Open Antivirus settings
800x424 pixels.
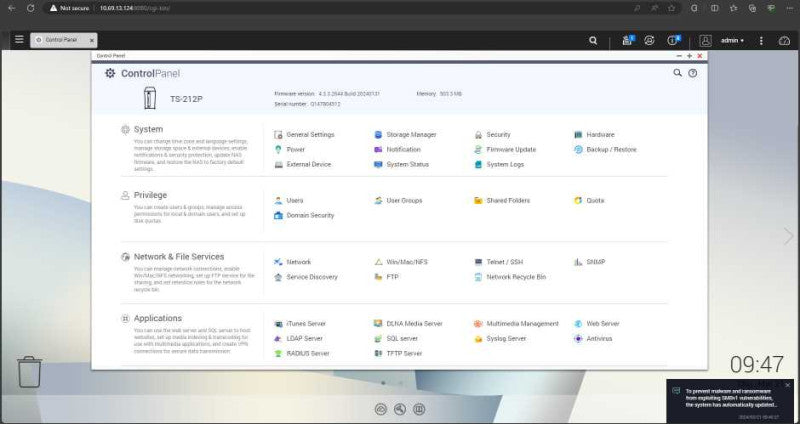(593, 338)
